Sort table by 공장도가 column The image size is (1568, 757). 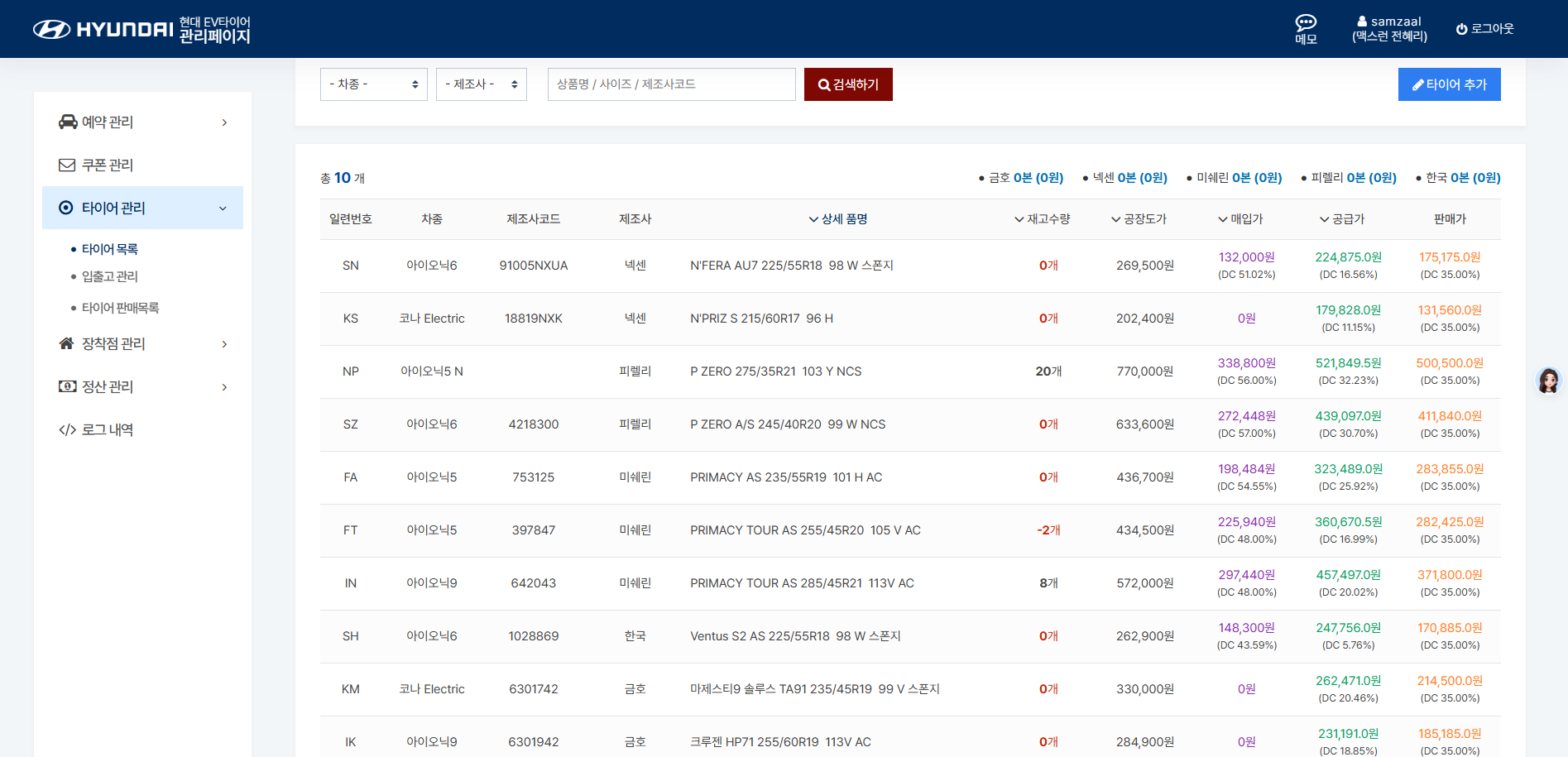[x=1139, y=219]
